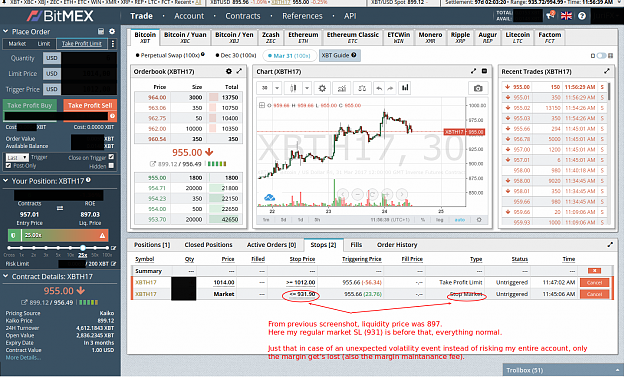Toggle the Close on Trigger checkbox
Viewport: 625px width, 382px height.
[x=111, y=157]
